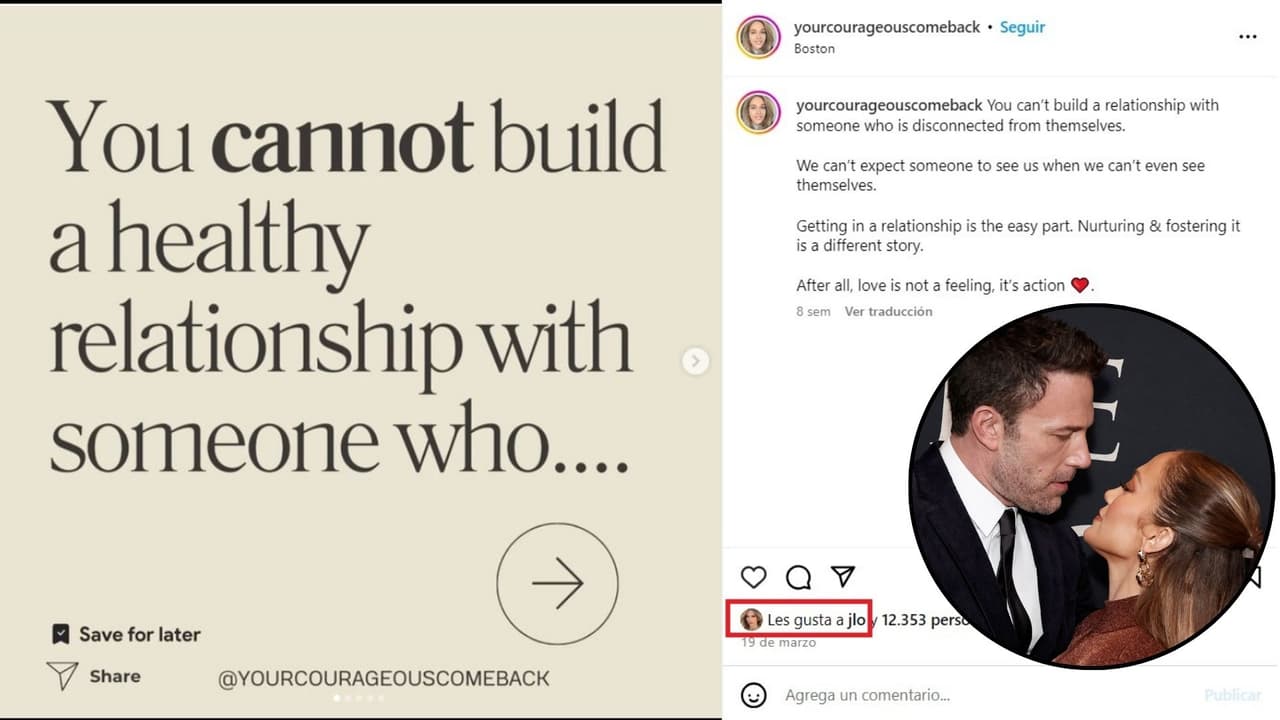
Task: Follow yourcourageouscomeback by clicking Seguir
Action: click(x=1022, y=27)
